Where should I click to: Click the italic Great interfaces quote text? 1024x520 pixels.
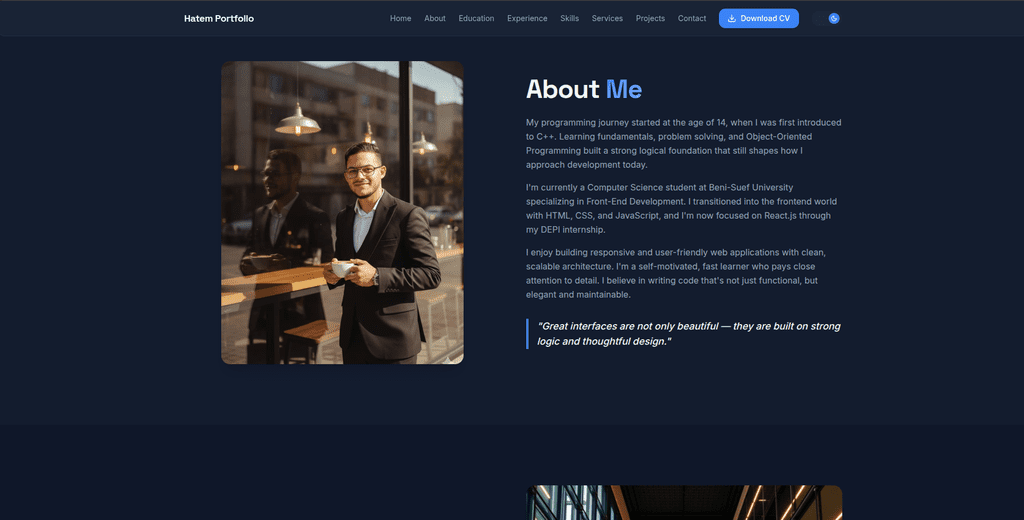(689, 333)
